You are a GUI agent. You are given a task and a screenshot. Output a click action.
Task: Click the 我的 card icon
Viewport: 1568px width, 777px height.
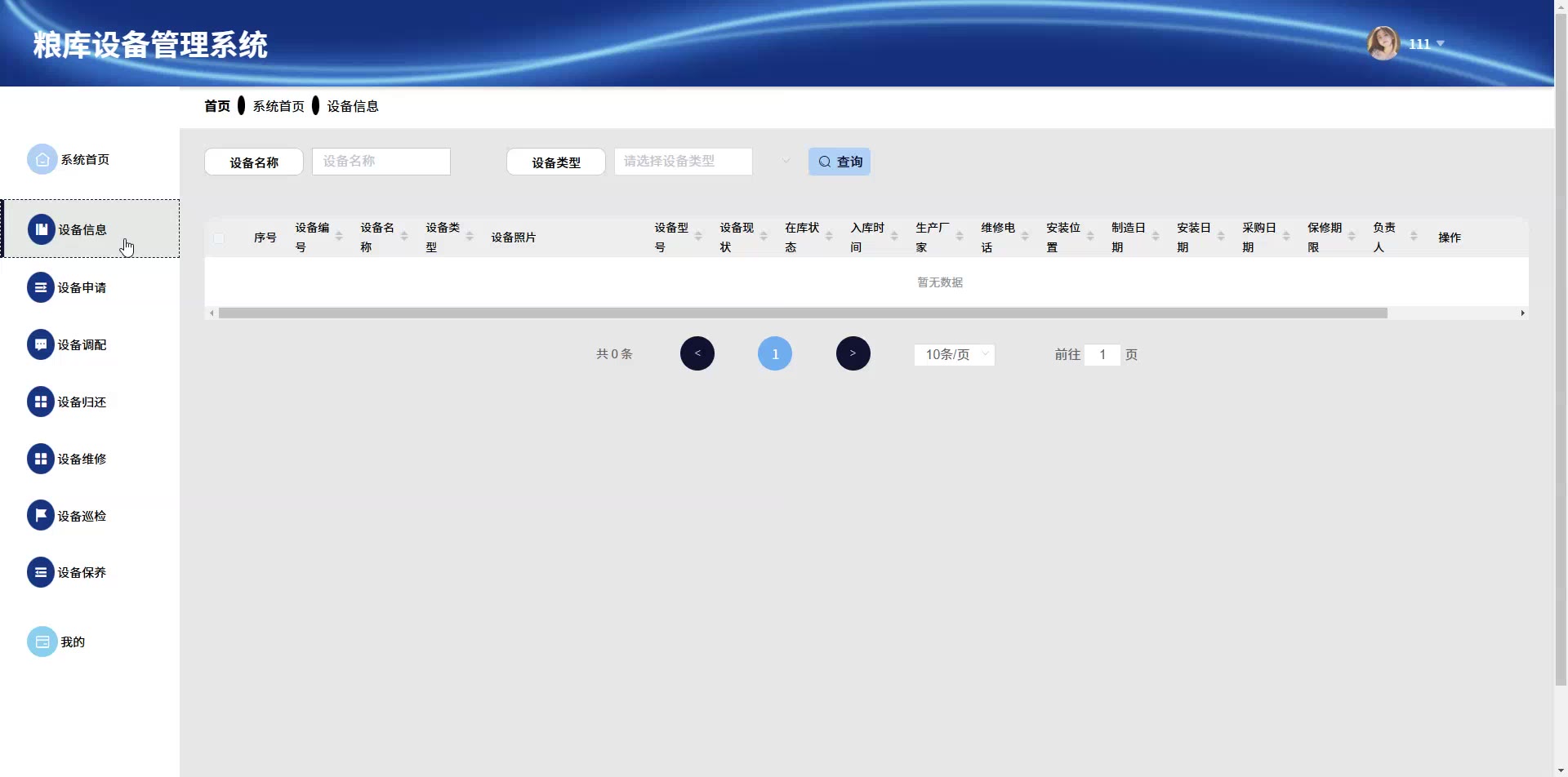(x=42, y=642)
